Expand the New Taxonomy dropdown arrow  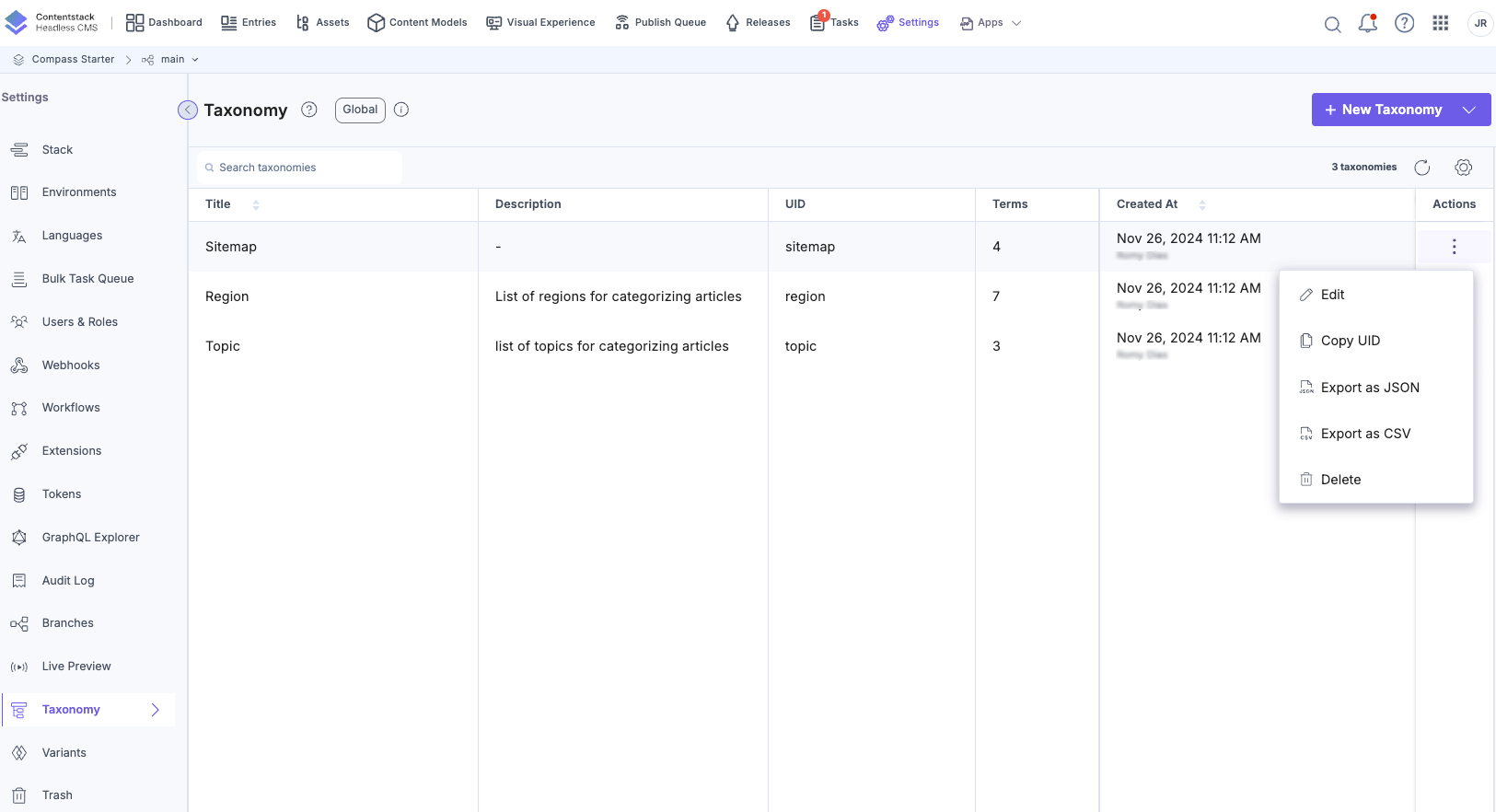[x=1469, y=110]
